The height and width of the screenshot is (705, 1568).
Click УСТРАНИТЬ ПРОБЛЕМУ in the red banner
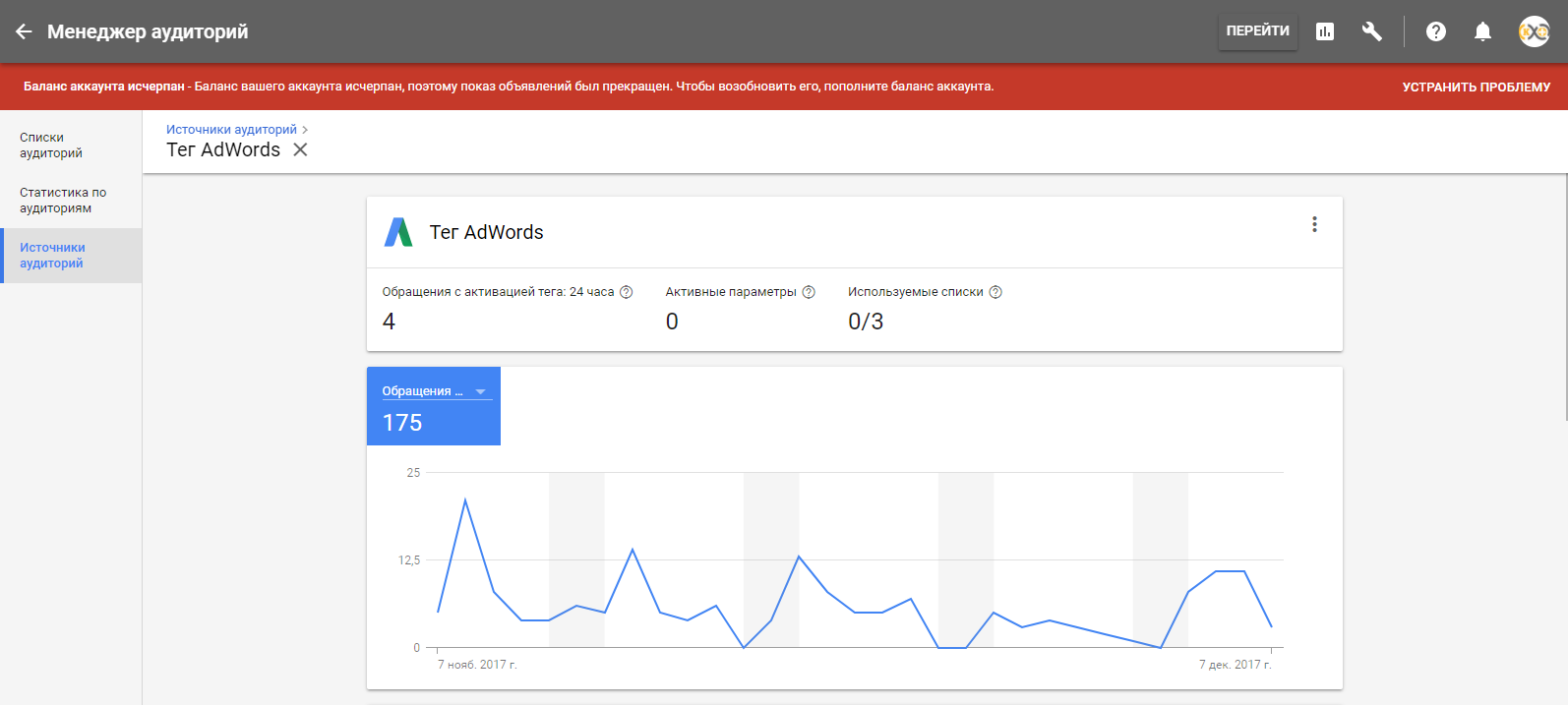coord(1476,88)
